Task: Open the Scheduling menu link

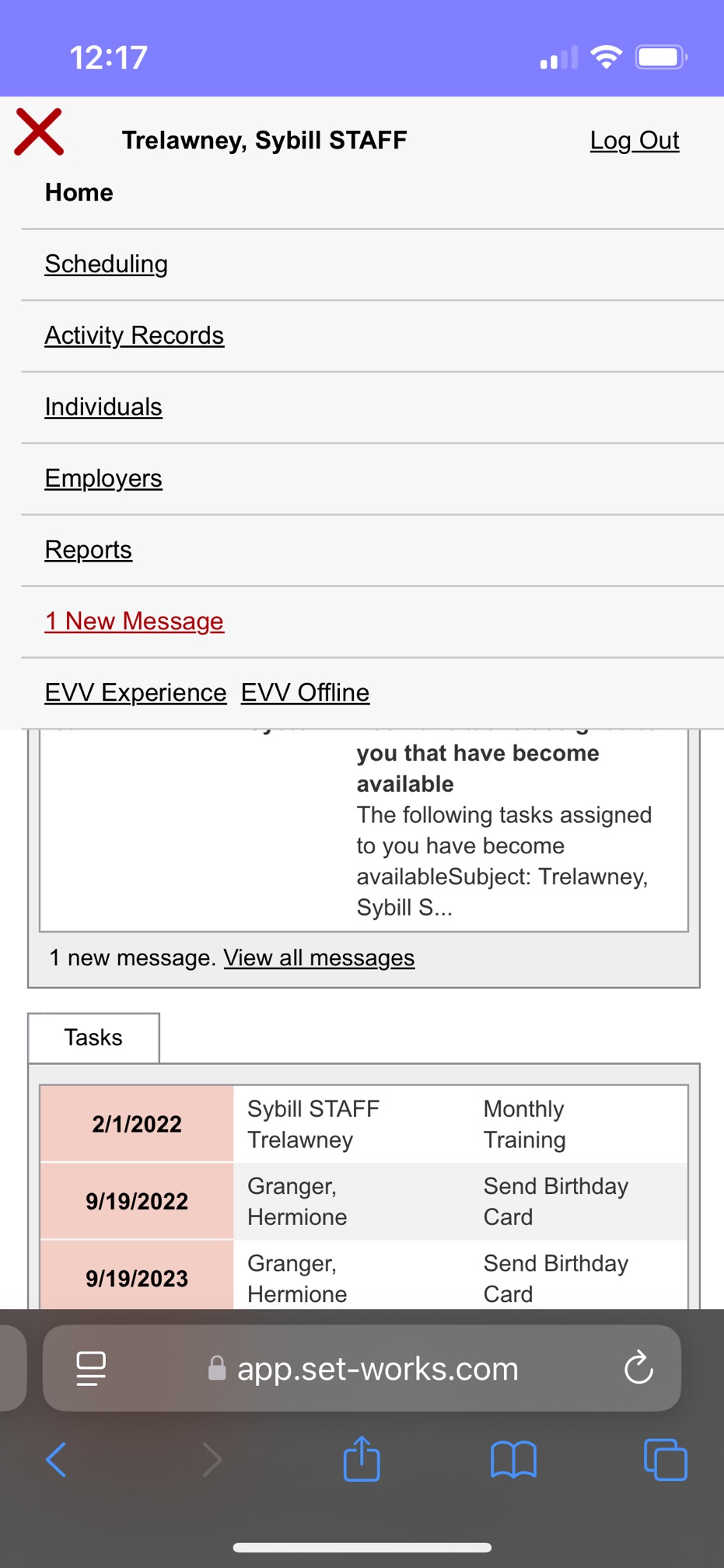Action: pyautogui.click(x=106, y=264)
